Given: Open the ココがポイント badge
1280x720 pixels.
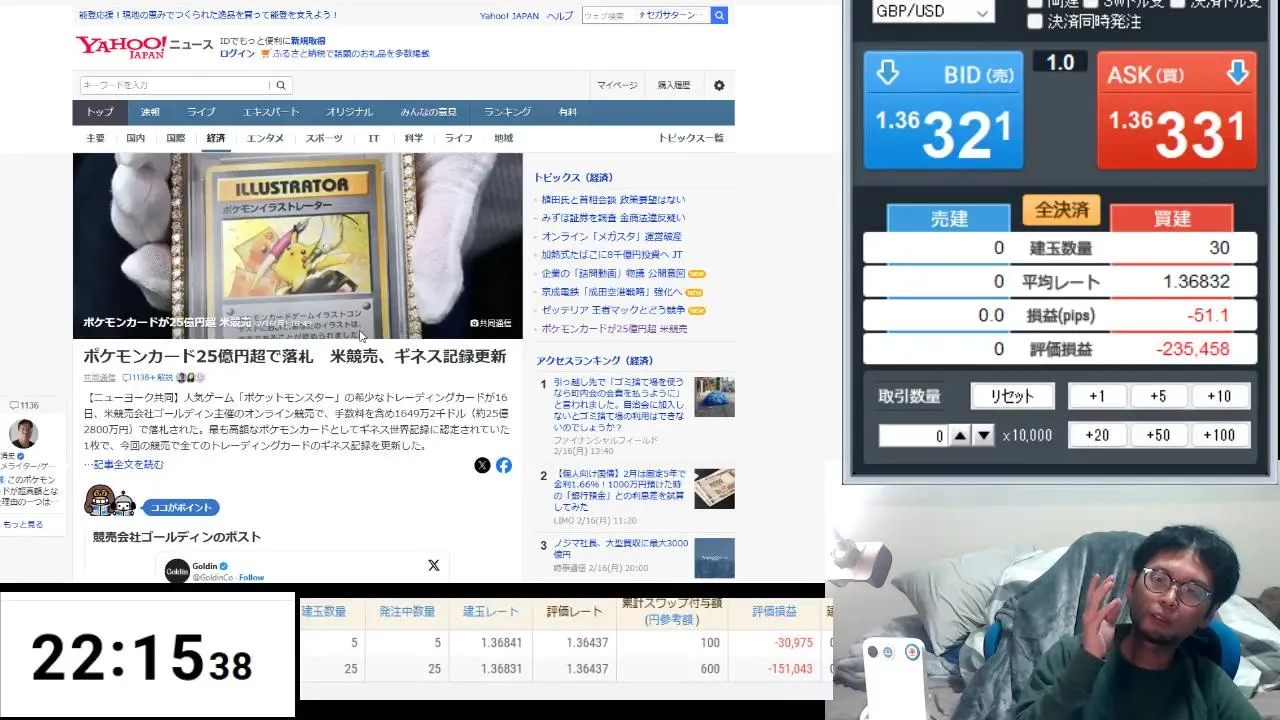Looking at the screenshot, I should 182,508.
